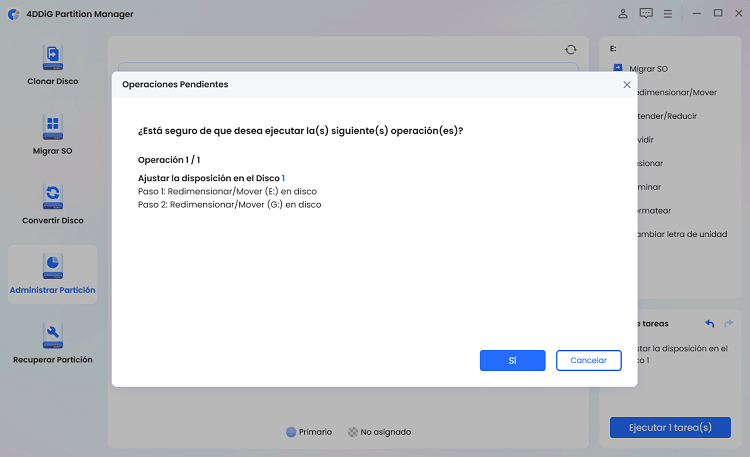This screenshot has width=750, height=457.
Task: Open the user account icon
Action: pos(623,14)
